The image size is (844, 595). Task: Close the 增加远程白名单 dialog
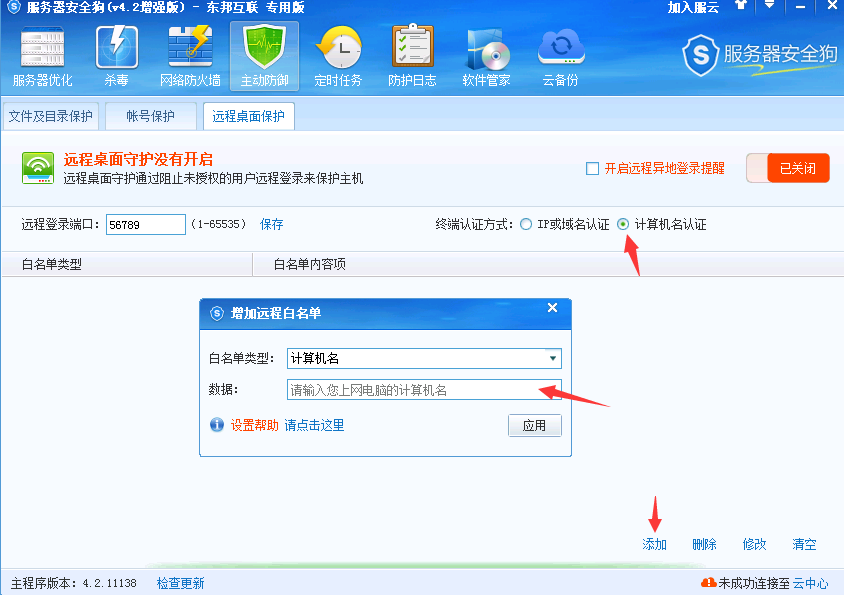pos(552,307)
